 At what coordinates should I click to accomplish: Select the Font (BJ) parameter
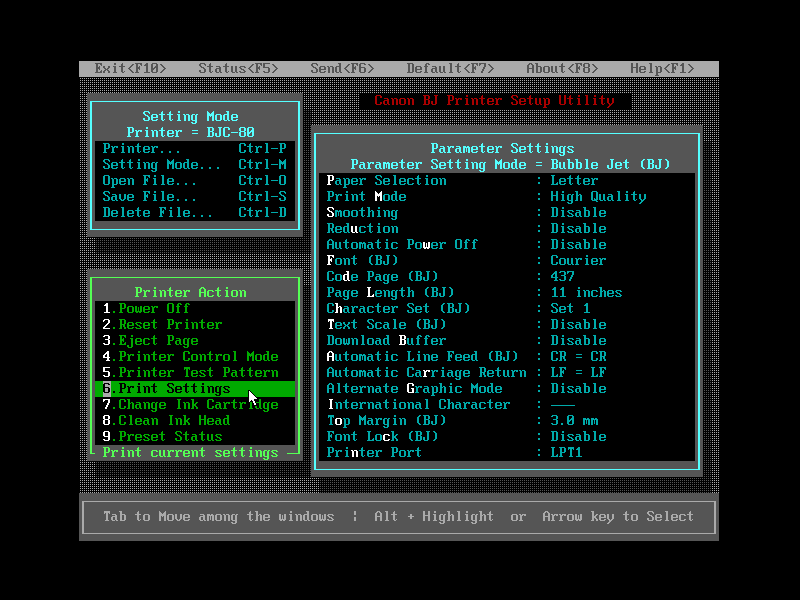[x=507, y=260]
